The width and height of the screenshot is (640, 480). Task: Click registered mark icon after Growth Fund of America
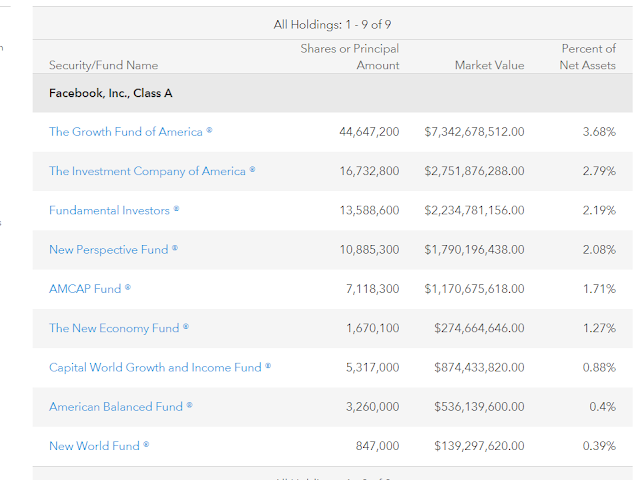(209, 130)
